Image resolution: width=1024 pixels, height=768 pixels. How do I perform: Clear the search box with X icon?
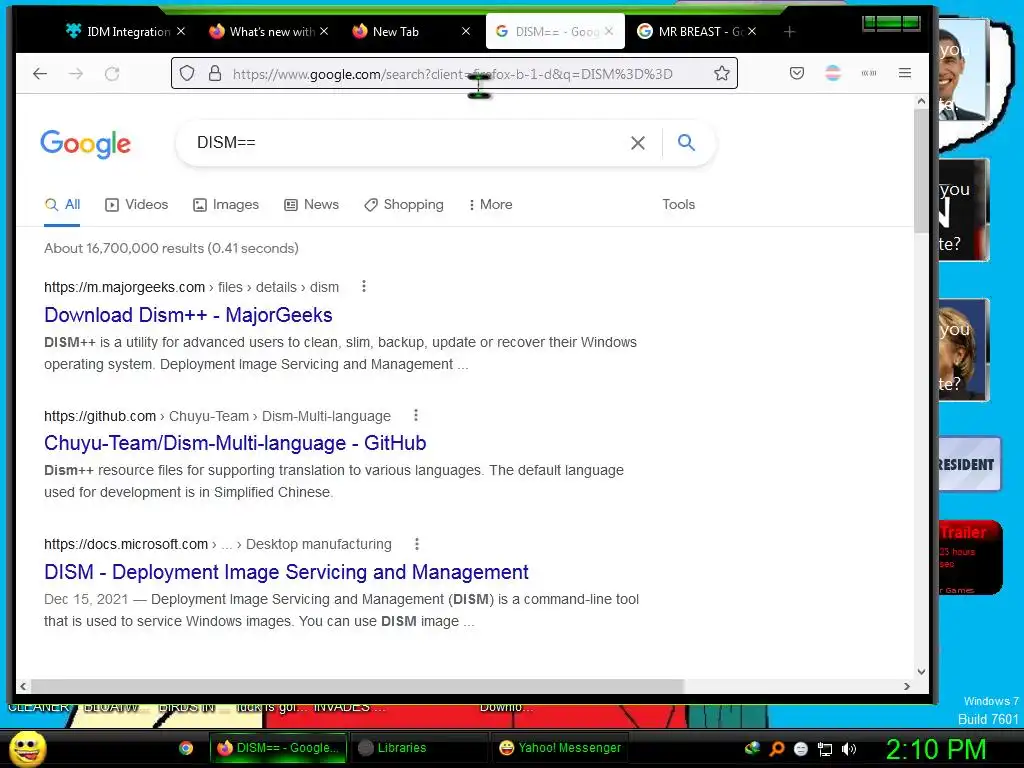(638, 143)
